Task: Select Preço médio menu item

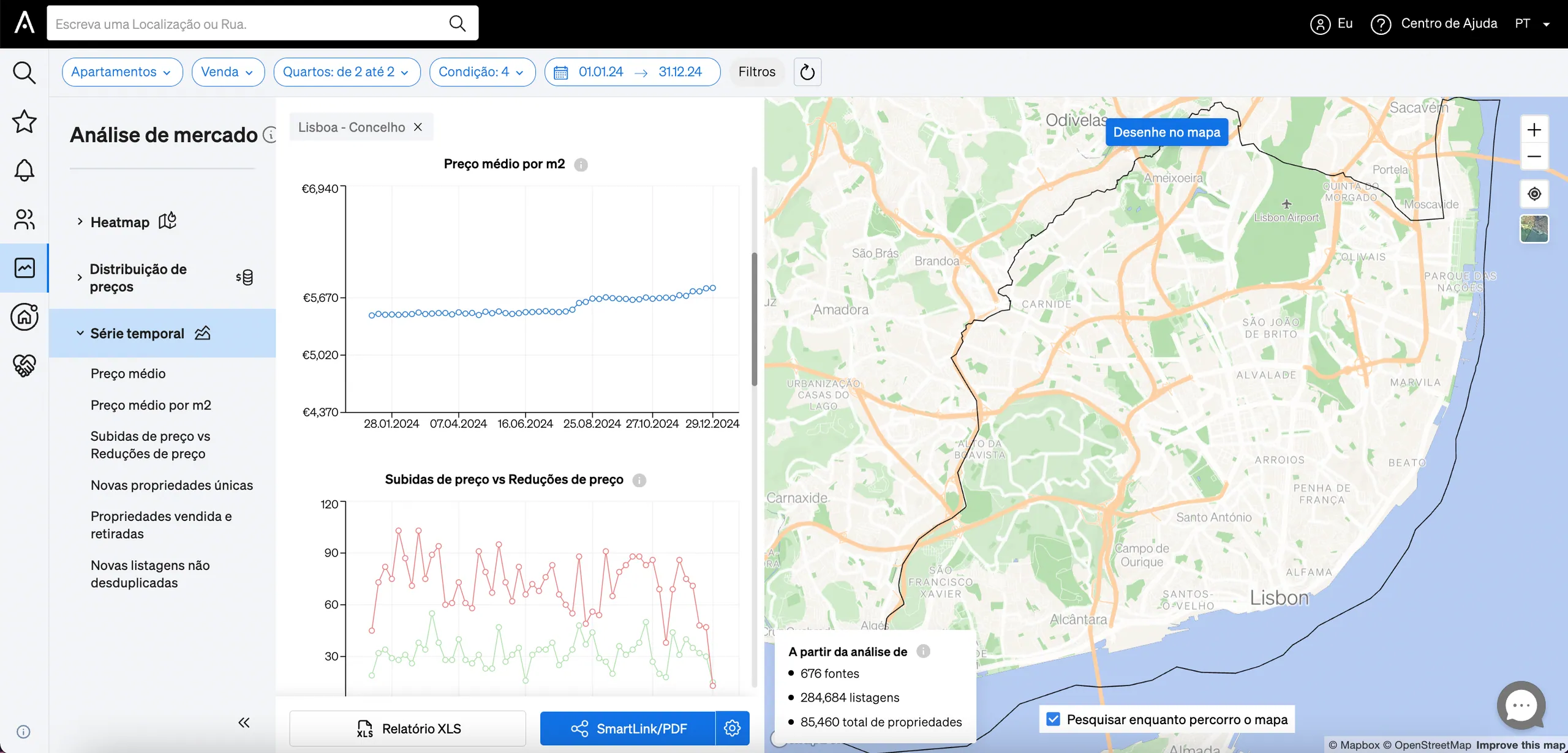Action: pyautogui.click(x=128, y=373)
